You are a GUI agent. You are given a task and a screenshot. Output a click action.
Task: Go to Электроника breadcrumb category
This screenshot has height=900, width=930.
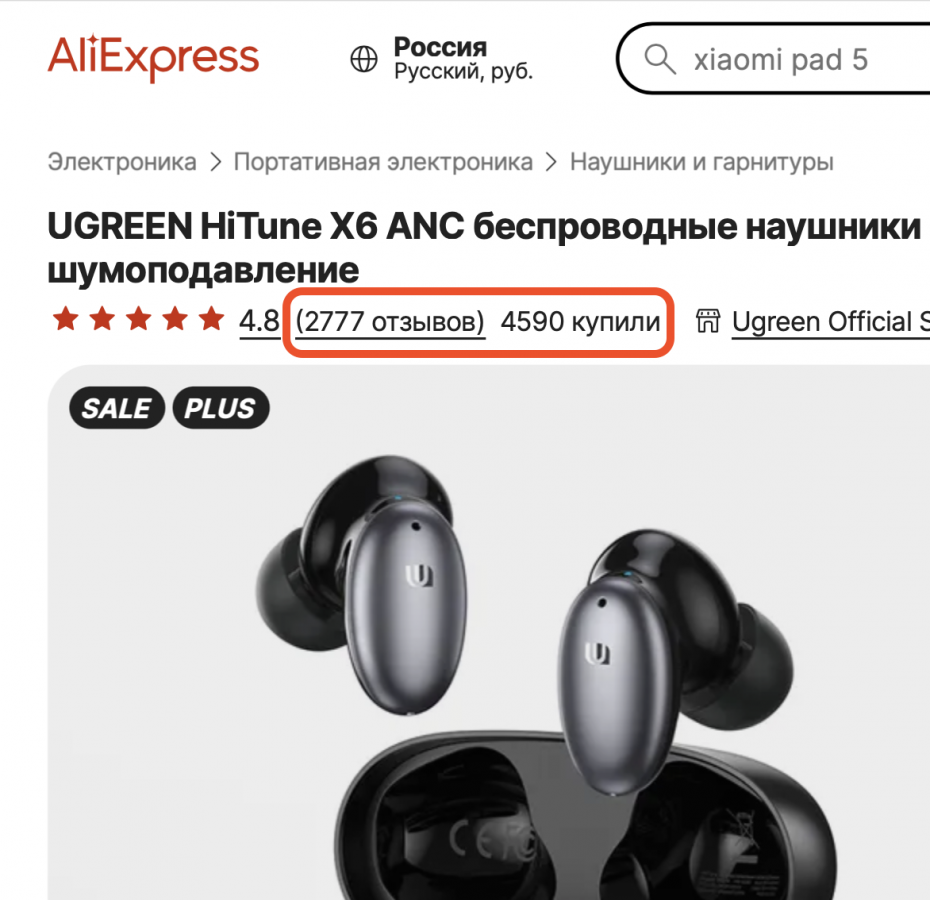click(x=122, y=162)
